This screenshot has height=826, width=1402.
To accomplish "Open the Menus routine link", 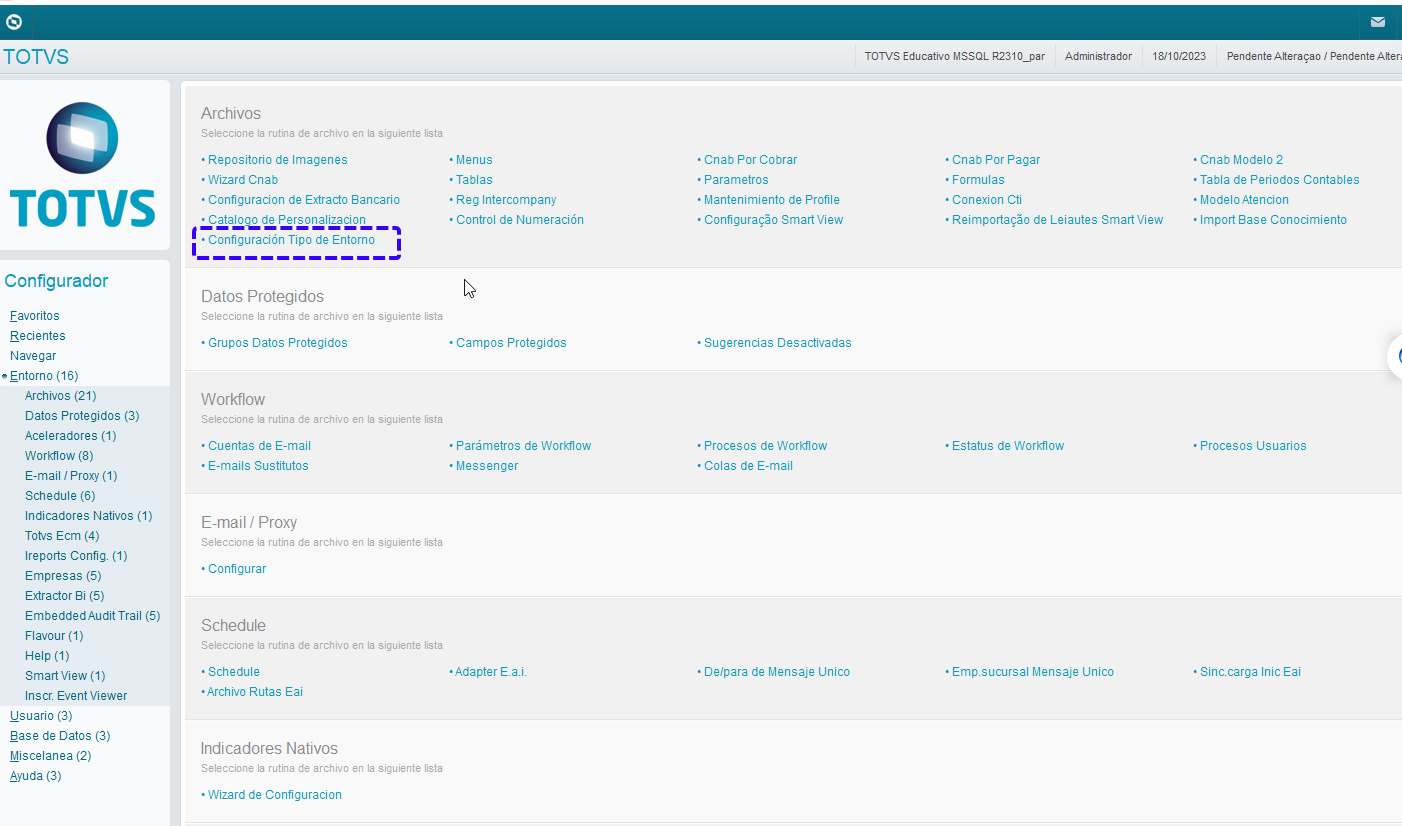I will [474, 160].
